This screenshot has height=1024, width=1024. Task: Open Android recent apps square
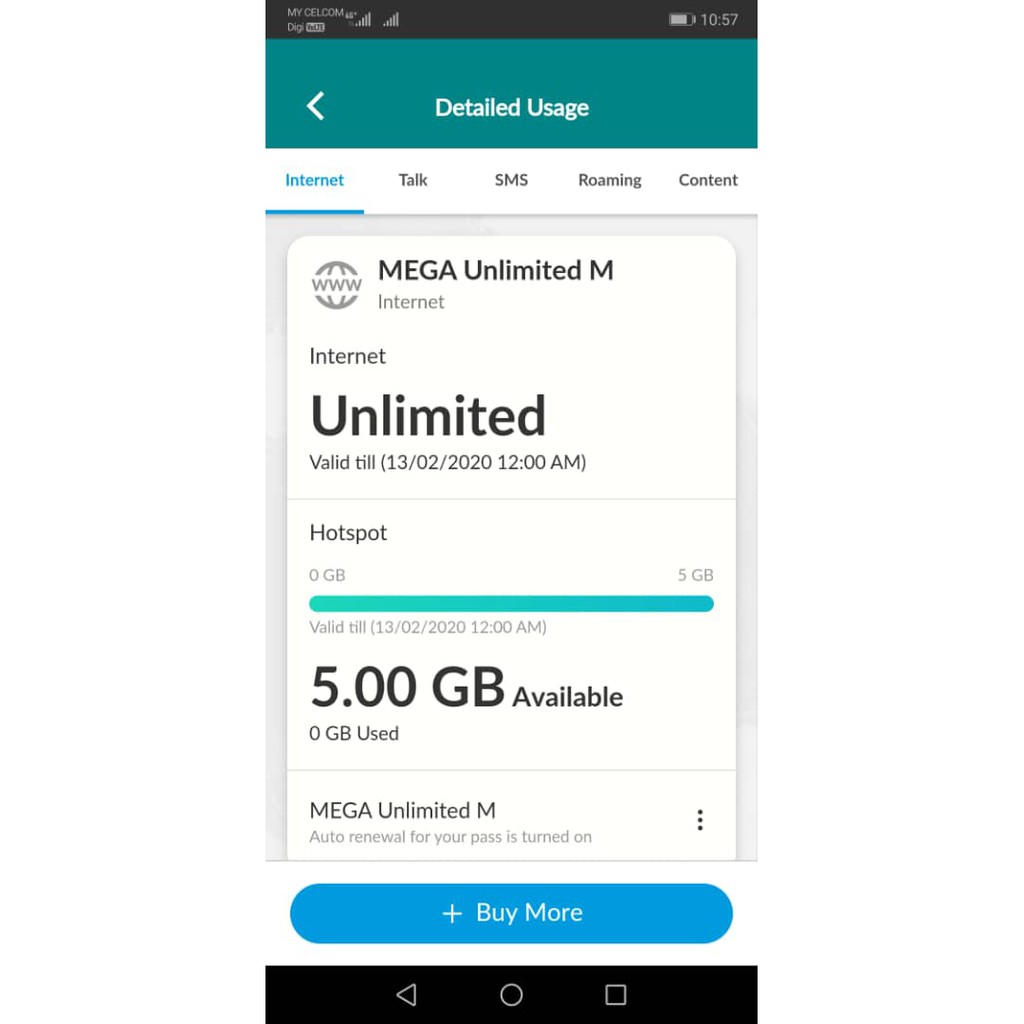[615, 995]
